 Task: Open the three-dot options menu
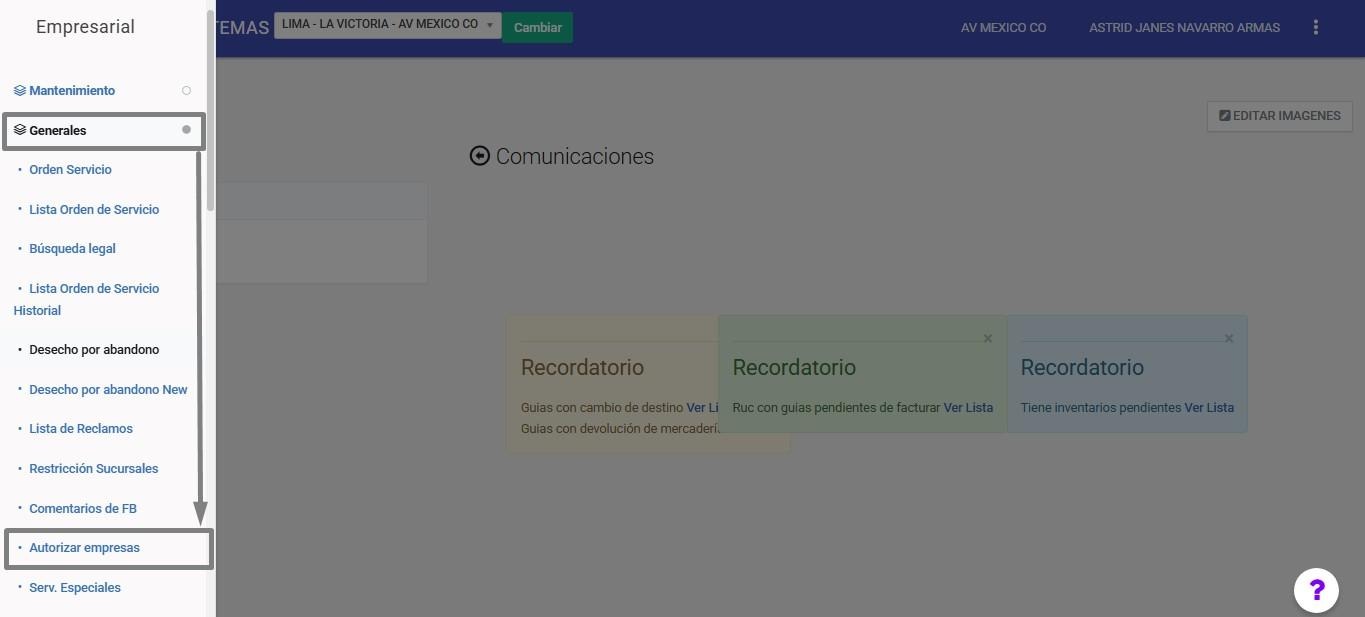click(1316, 28)
